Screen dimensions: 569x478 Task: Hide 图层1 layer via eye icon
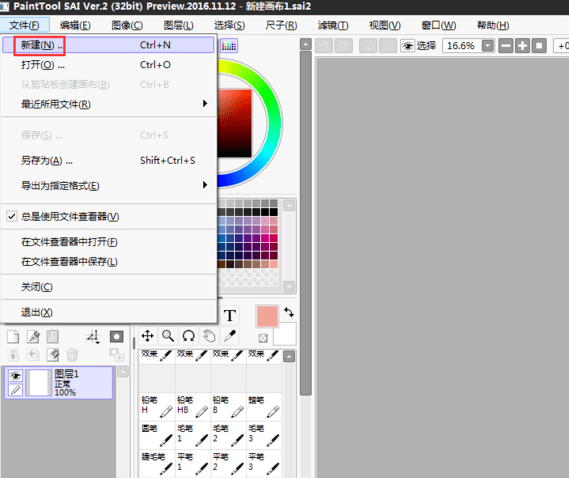pyautogui.click(x=15, y=375)
